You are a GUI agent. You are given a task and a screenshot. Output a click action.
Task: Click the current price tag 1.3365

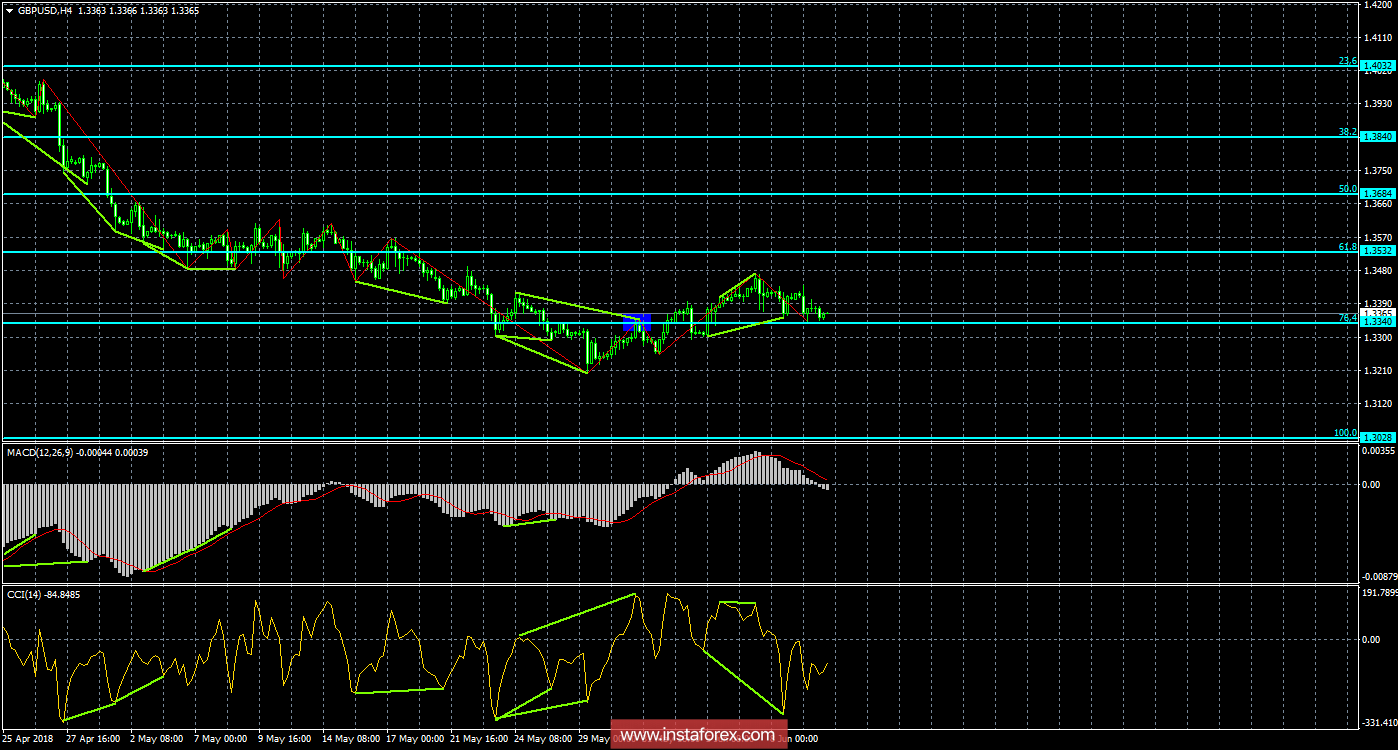(1378, 313)
